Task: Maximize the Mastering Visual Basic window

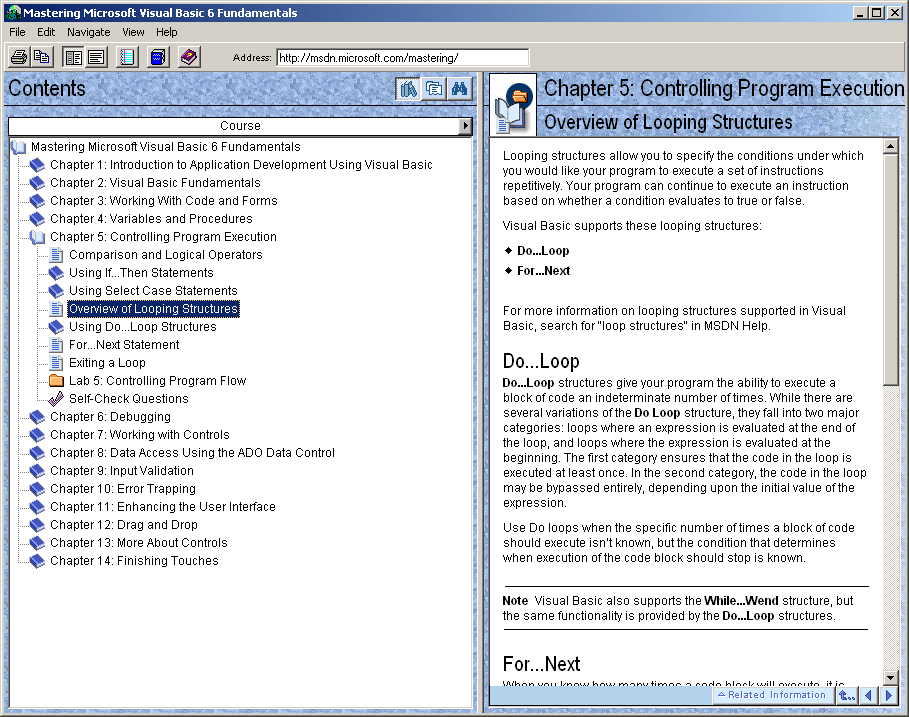Action: tap(877, 12)
